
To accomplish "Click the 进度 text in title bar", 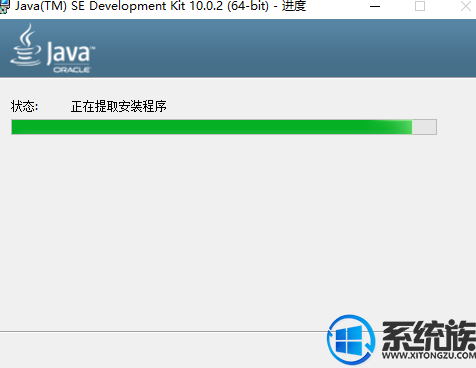I will [x=294, y=6].
